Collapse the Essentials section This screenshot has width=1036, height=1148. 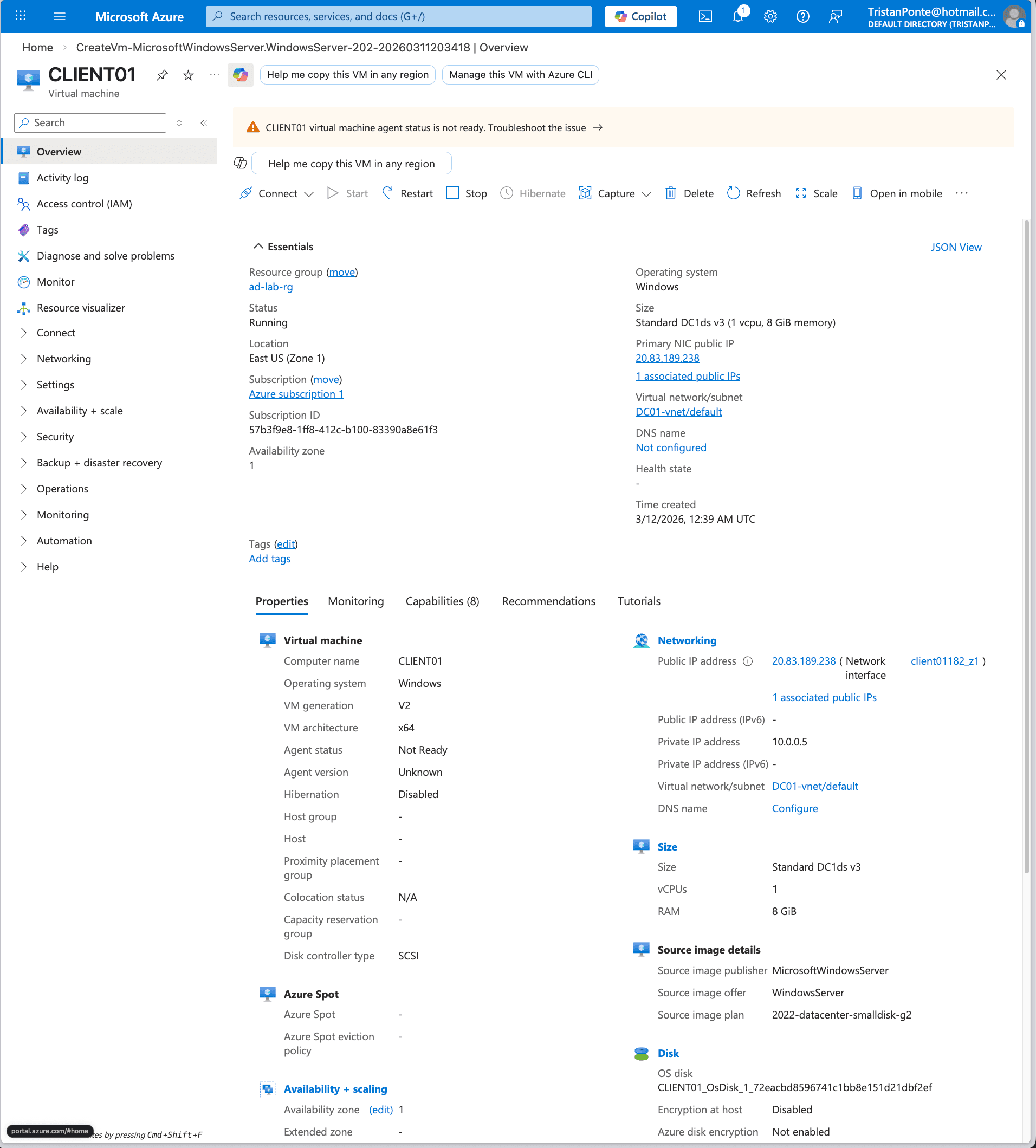pyautogui.click(x=283, y=247)
